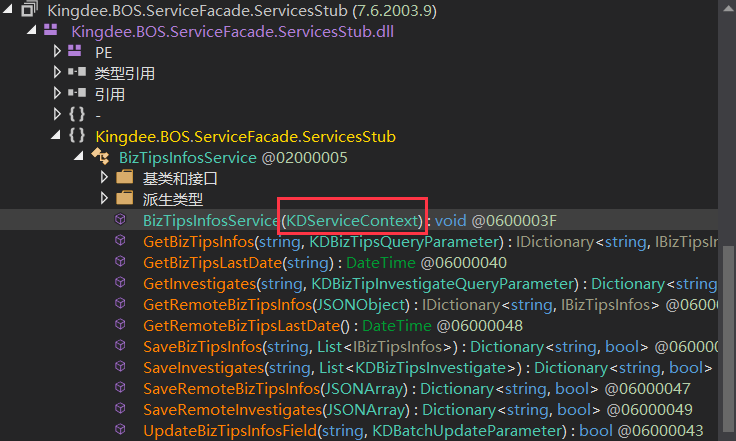The height and width of the screenshot is (441, 736).
Task: Click the 派生类型 folder icon
Action: tap(124, 198)
